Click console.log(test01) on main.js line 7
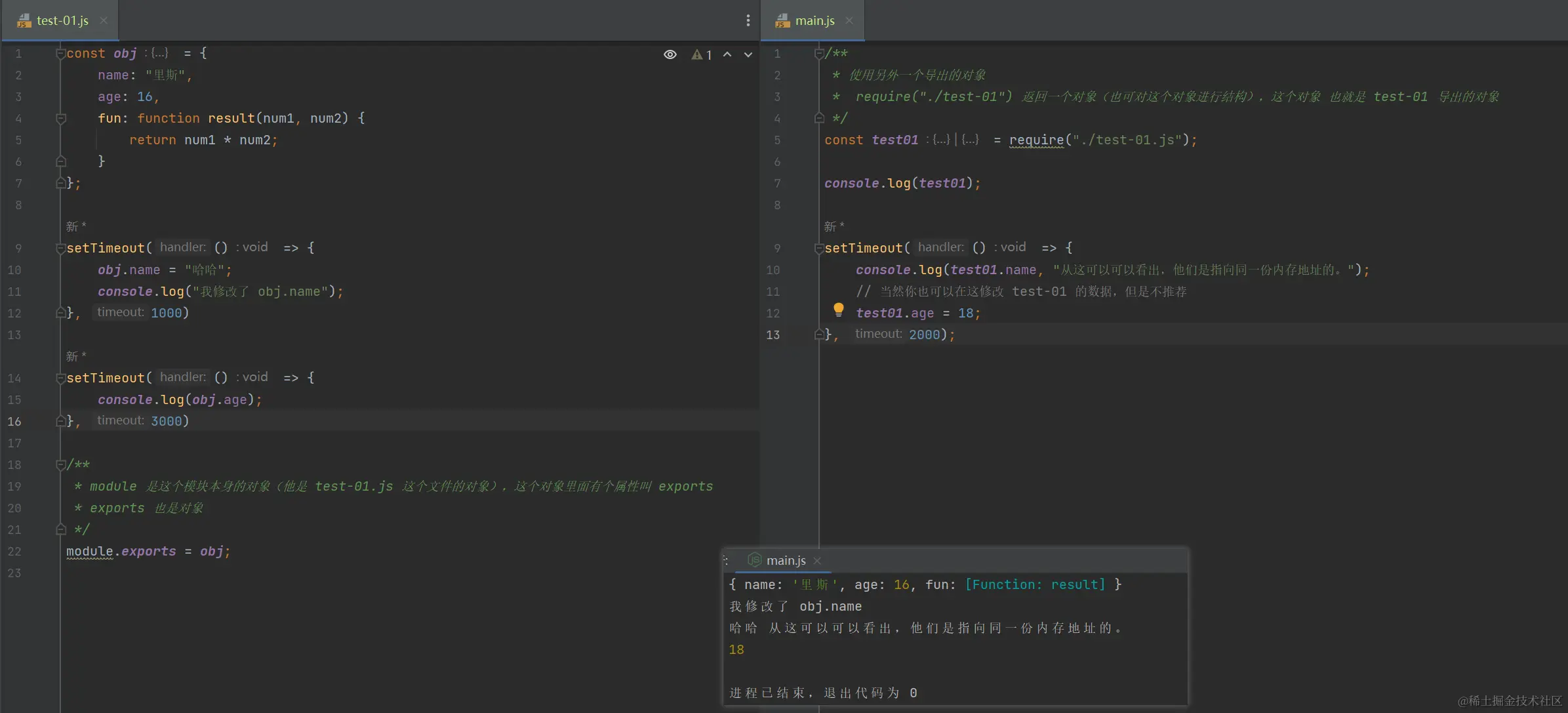Viewport: 1568px width, 713px height. tap(902, 183)
